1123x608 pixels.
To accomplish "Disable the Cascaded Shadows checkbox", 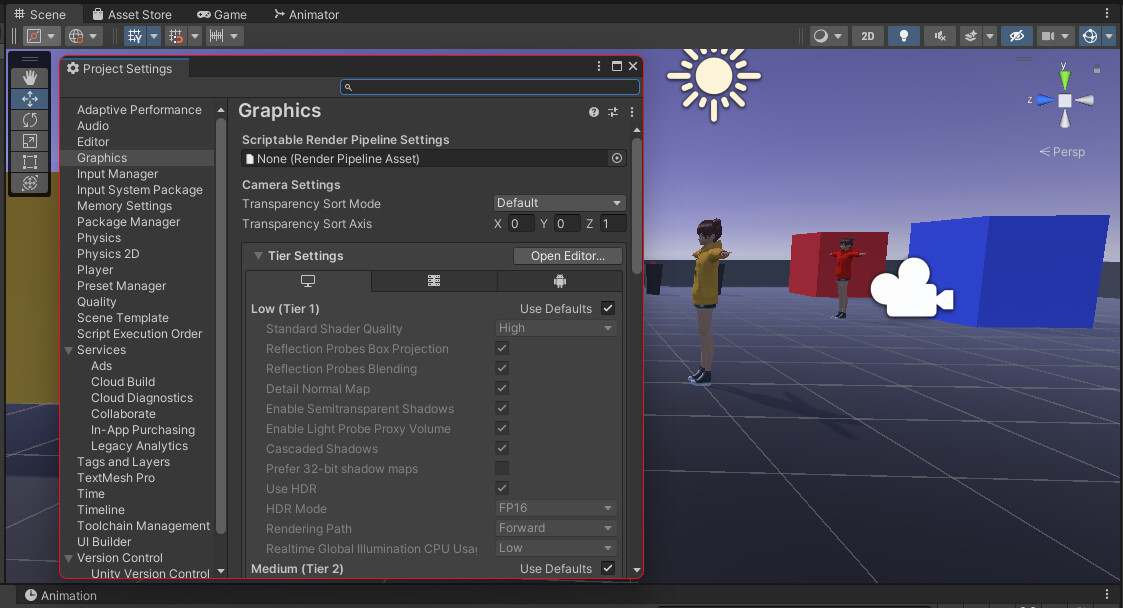I will click(501, 448).
